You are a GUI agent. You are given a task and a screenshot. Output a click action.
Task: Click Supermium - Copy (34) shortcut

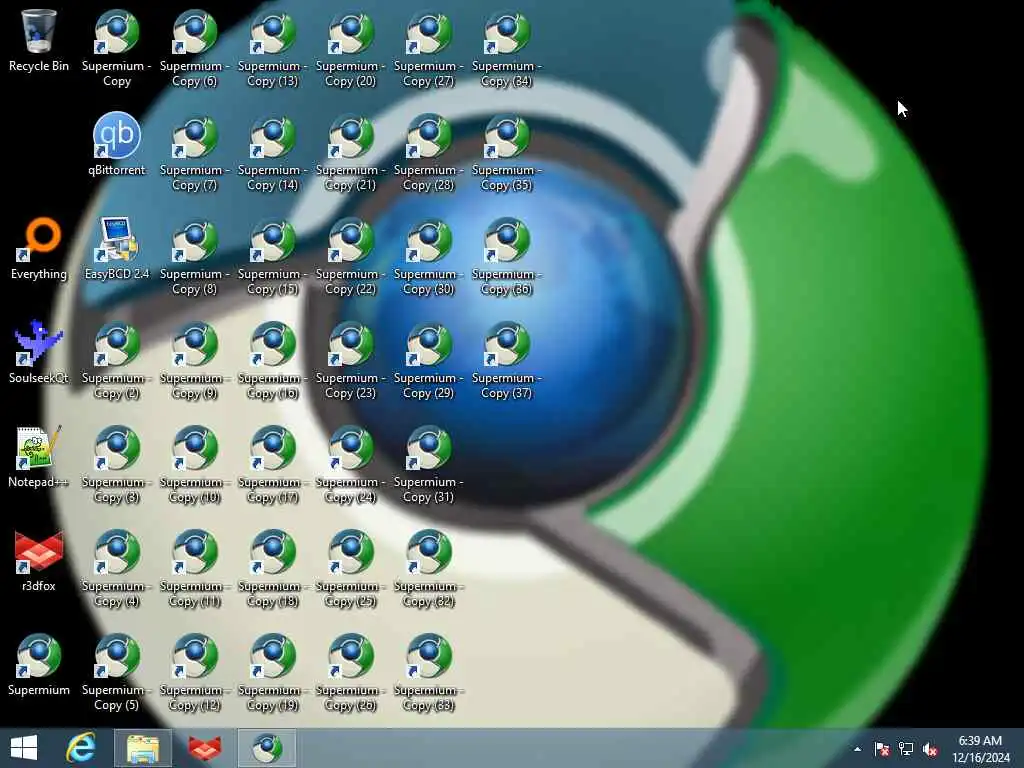(507, 48)
